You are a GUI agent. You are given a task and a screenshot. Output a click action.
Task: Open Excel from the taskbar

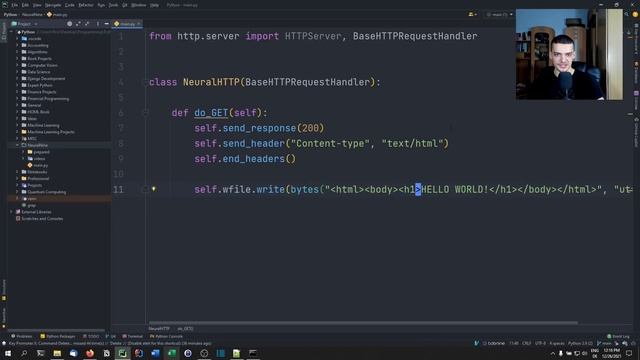pyautogui.click(x=171, y=353)
